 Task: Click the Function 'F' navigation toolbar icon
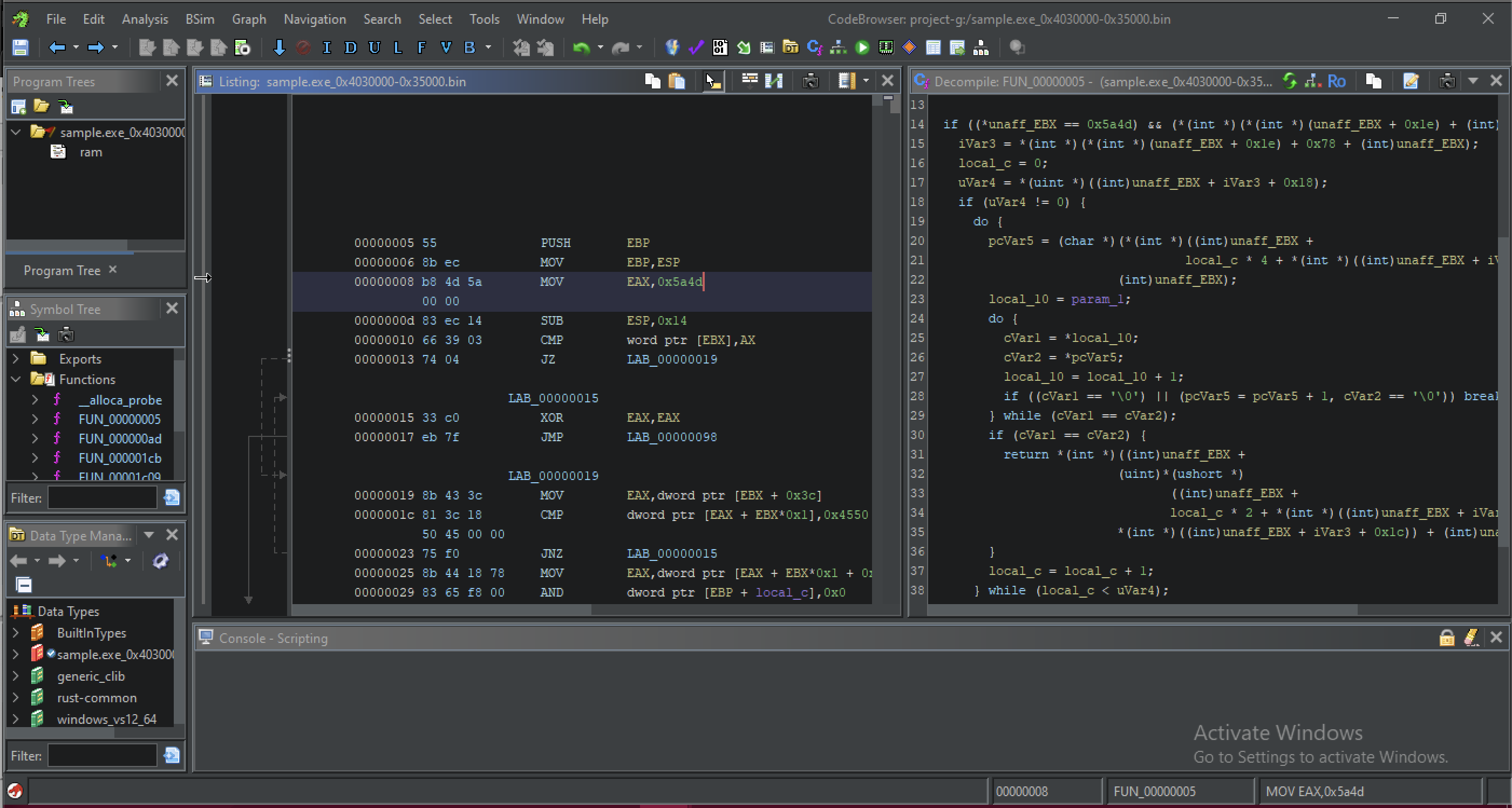pos(421,47)
